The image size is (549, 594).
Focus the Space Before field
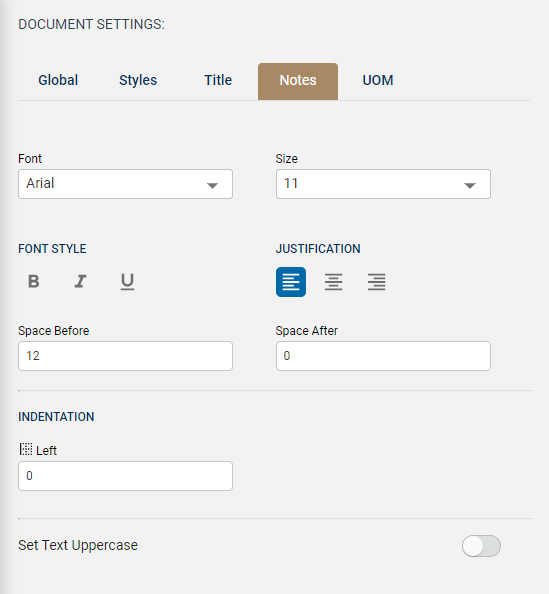[x=125, y=356]
